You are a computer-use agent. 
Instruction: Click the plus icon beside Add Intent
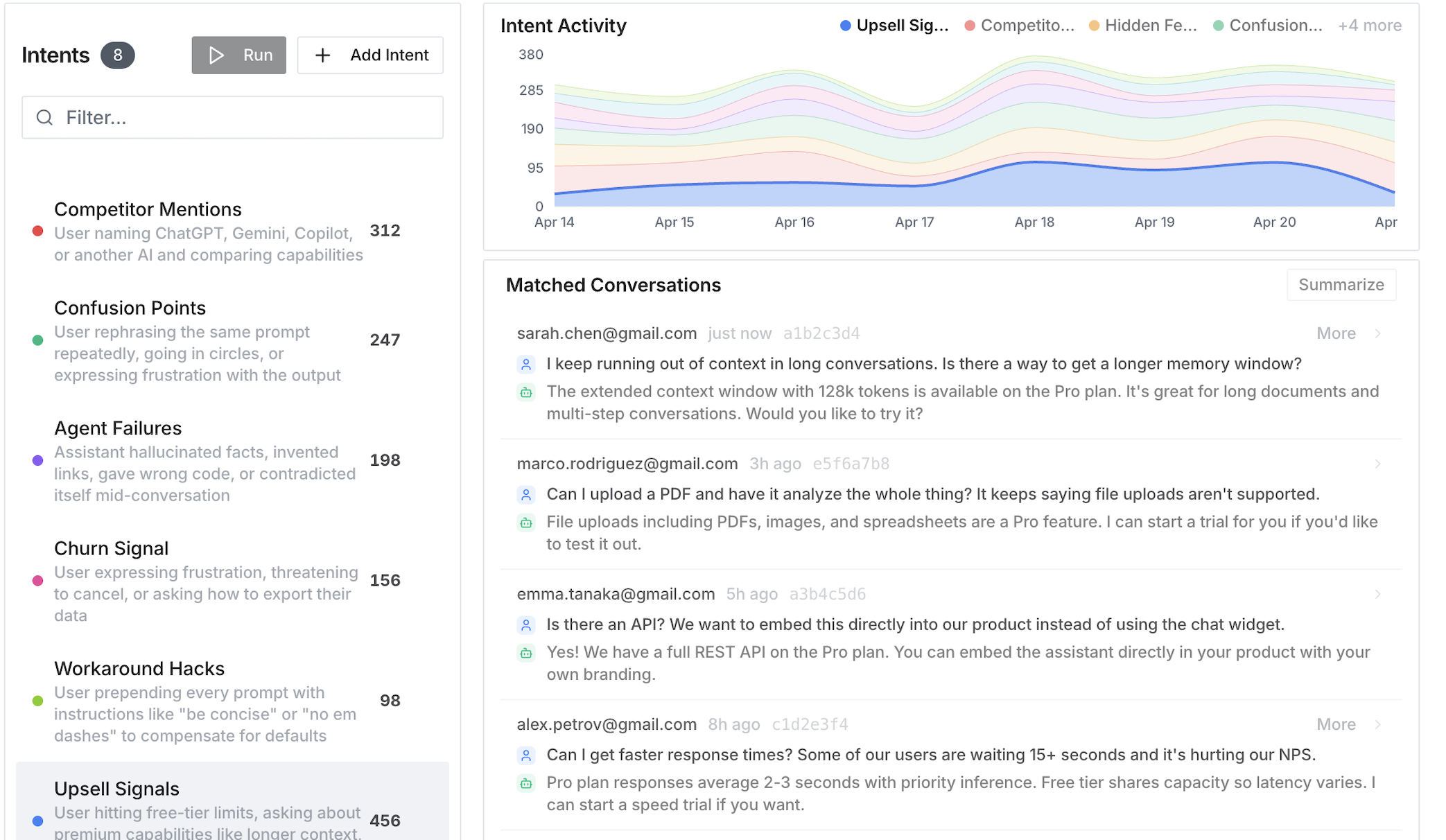click(322, 55)
